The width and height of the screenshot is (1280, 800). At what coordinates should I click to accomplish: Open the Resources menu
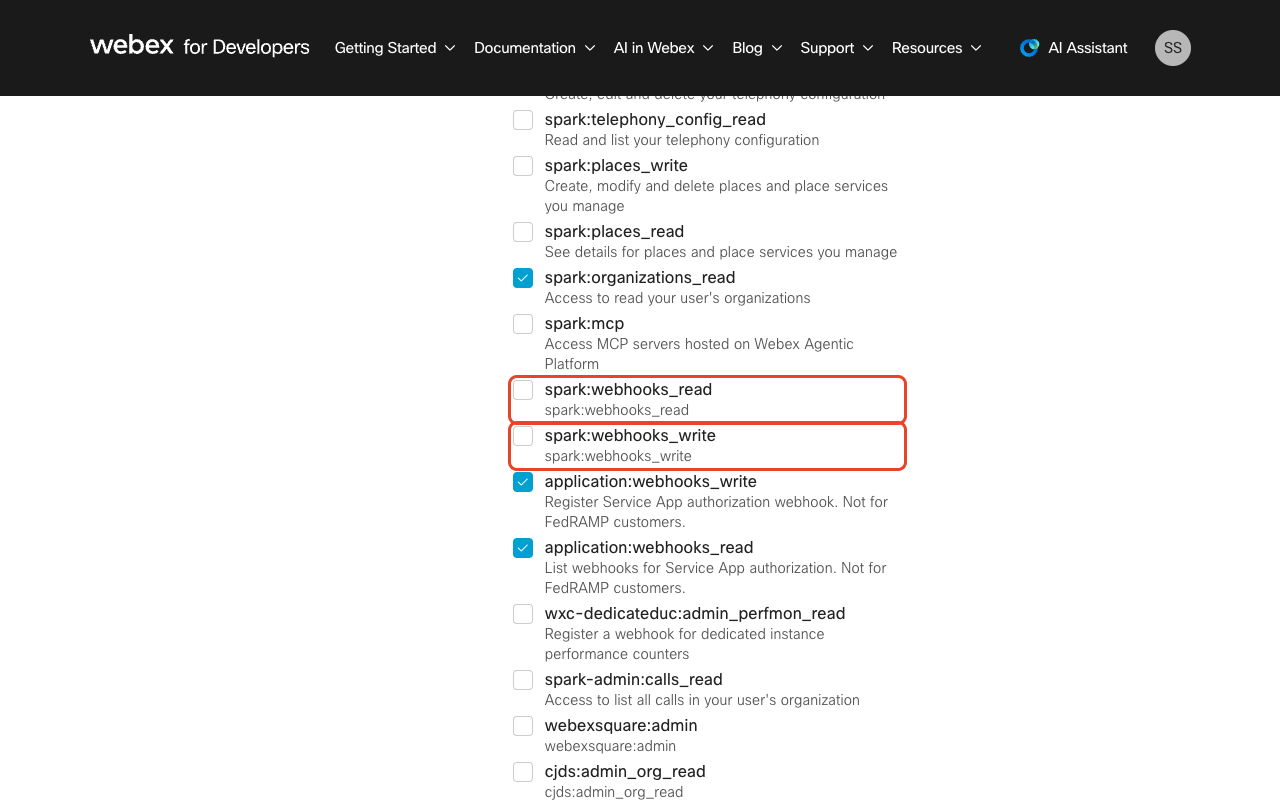point(937,48)
